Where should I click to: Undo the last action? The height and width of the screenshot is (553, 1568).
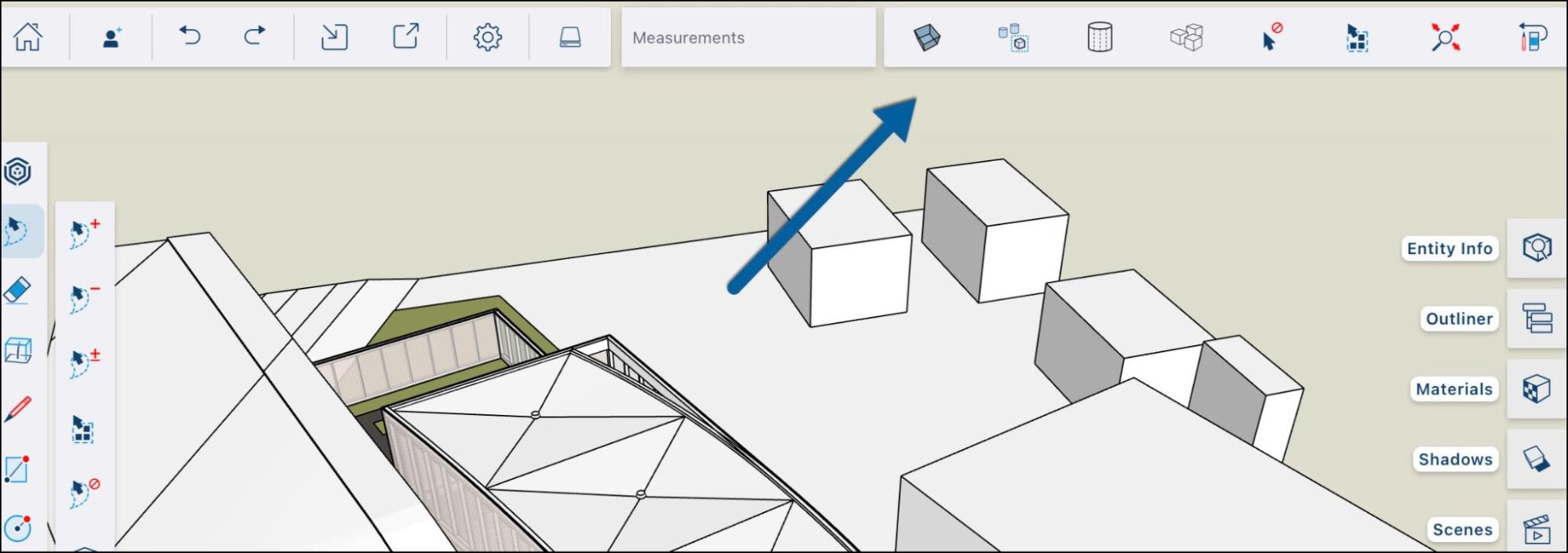[x=189, y=36]
